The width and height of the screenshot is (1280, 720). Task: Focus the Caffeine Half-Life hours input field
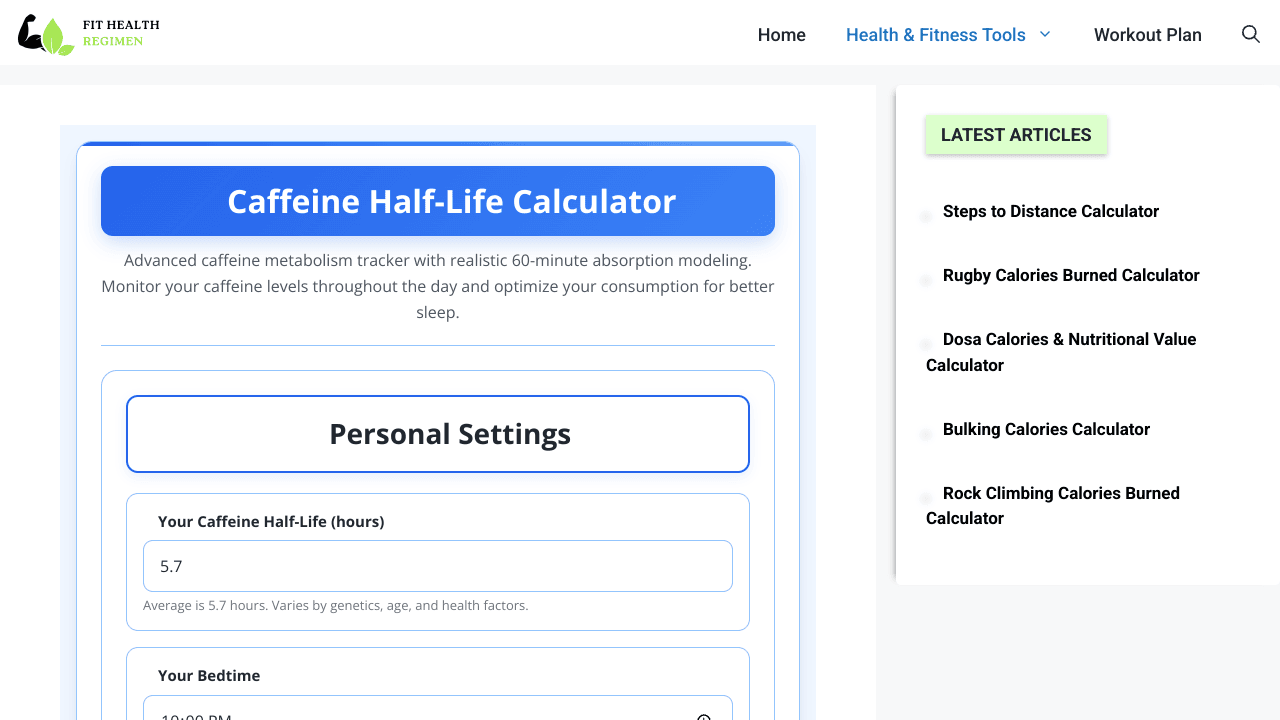437,566
